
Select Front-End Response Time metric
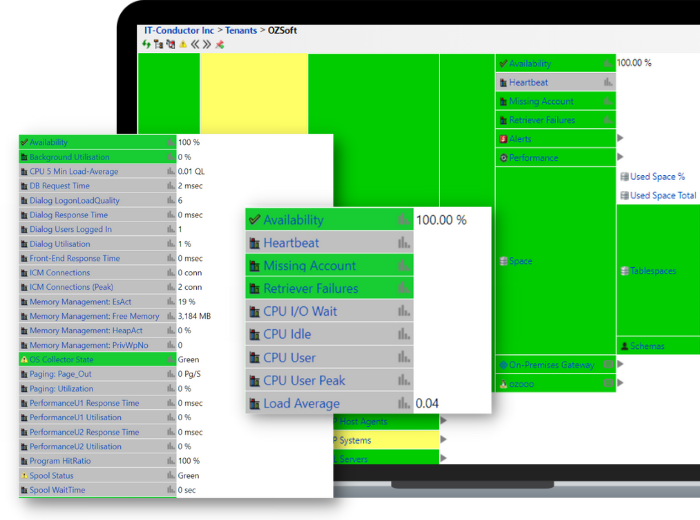(x=97, y=258)
